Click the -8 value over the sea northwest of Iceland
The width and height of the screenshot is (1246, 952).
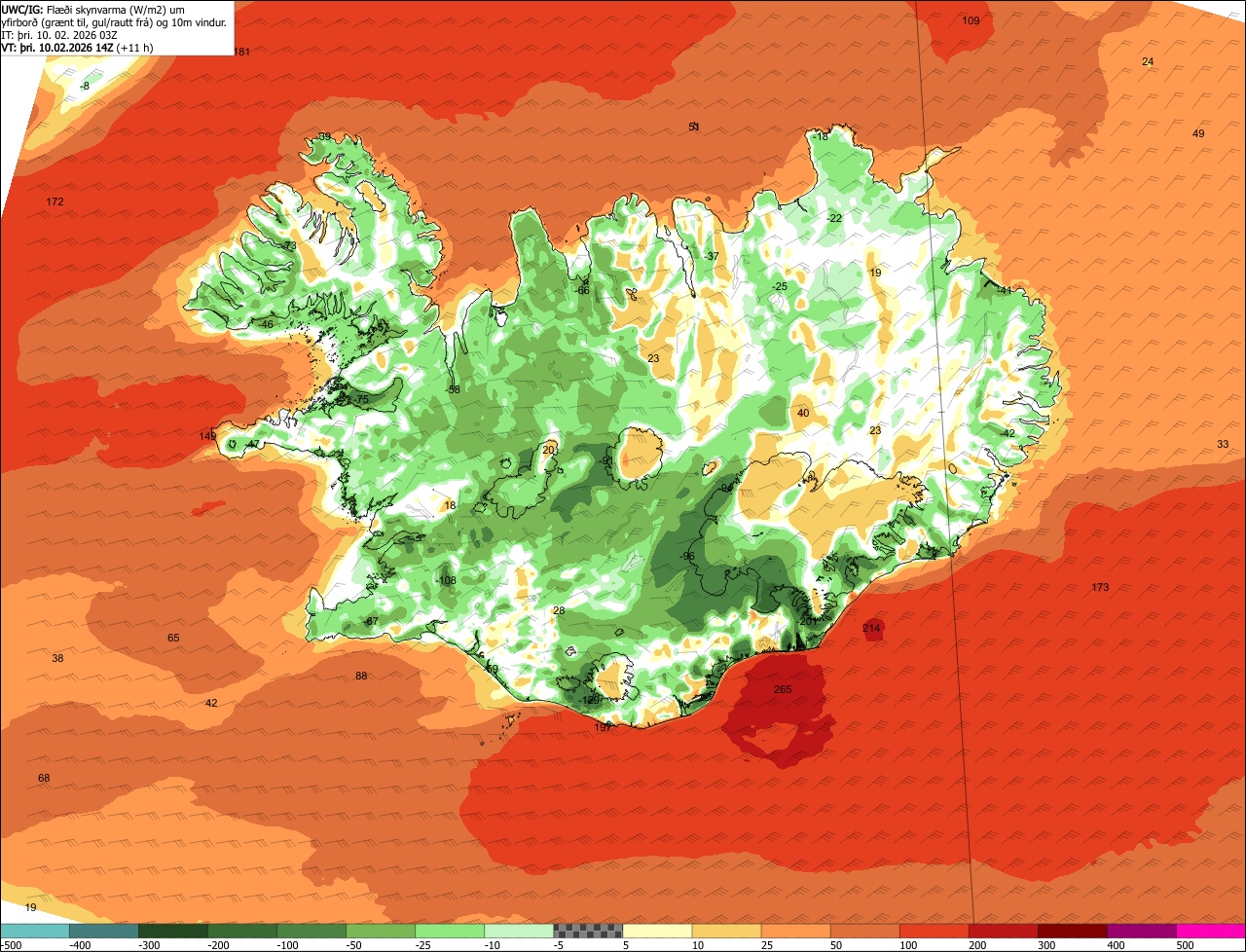click(x=84, y=87)
